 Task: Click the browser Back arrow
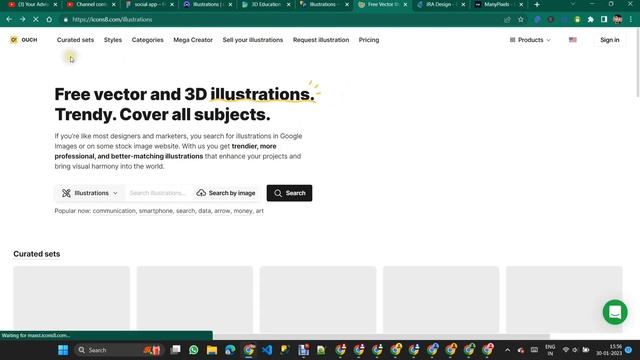click(x=9, y=19)
